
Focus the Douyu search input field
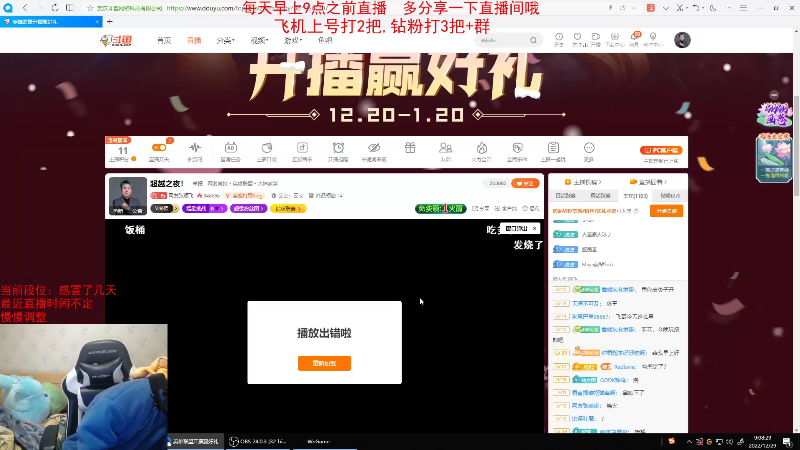tap(503, 40)
